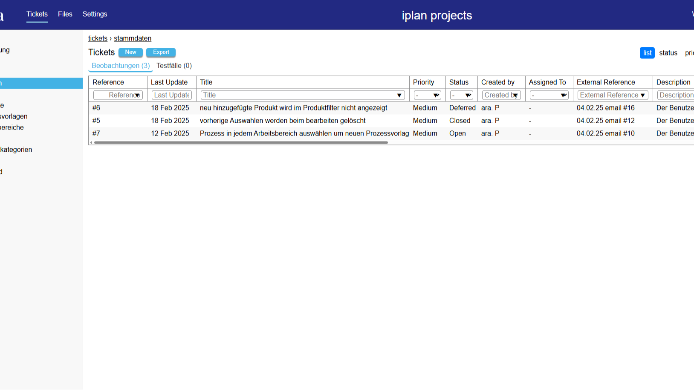
Task: Click the #7 reference cell
Action: pyautogui.click(x=96, y=134)
